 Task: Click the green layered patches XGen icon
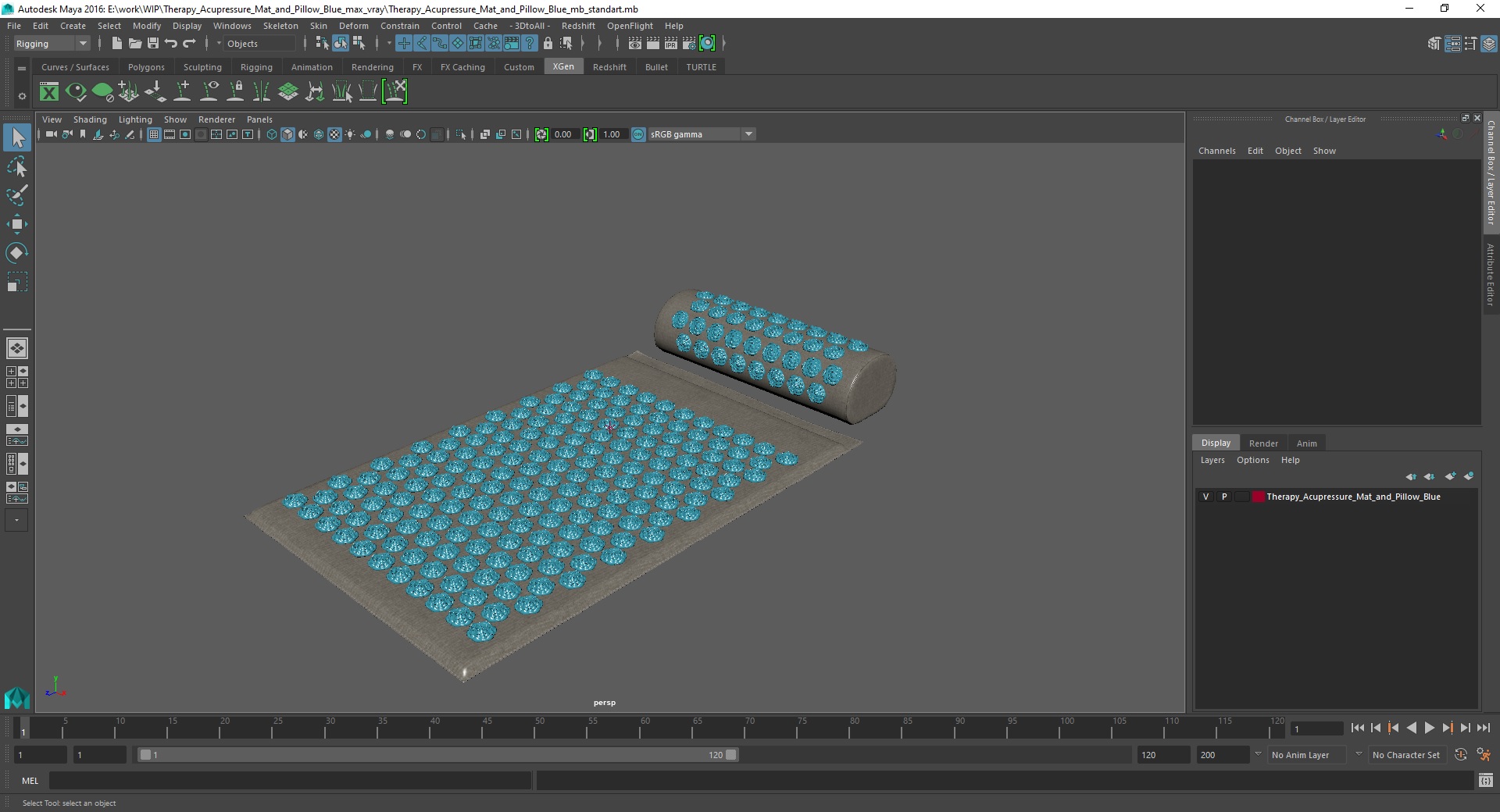pyautogui.click(x=288, y=92)
